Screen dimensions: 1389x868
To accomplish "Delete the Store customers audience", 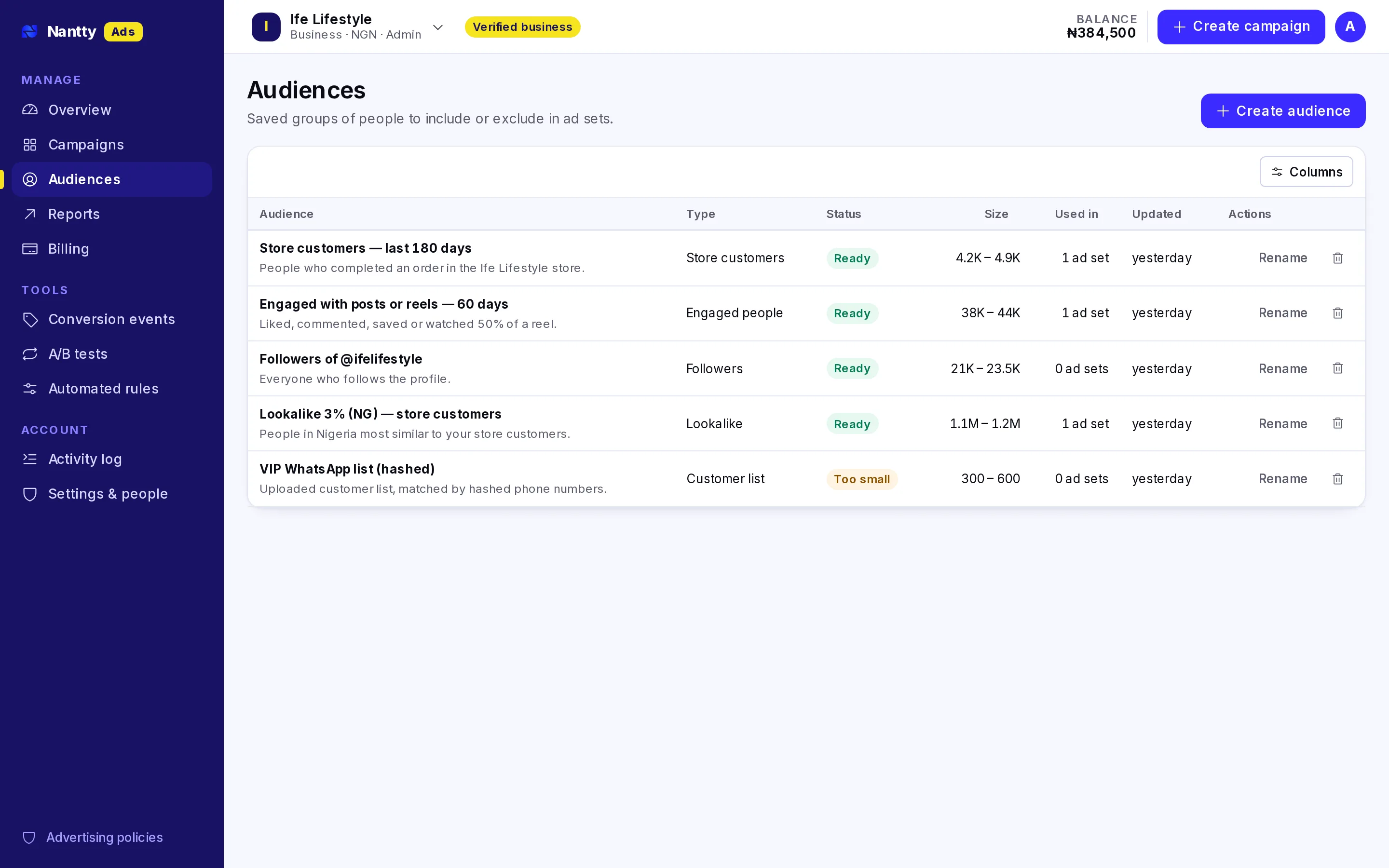I will pos(1337,258).
